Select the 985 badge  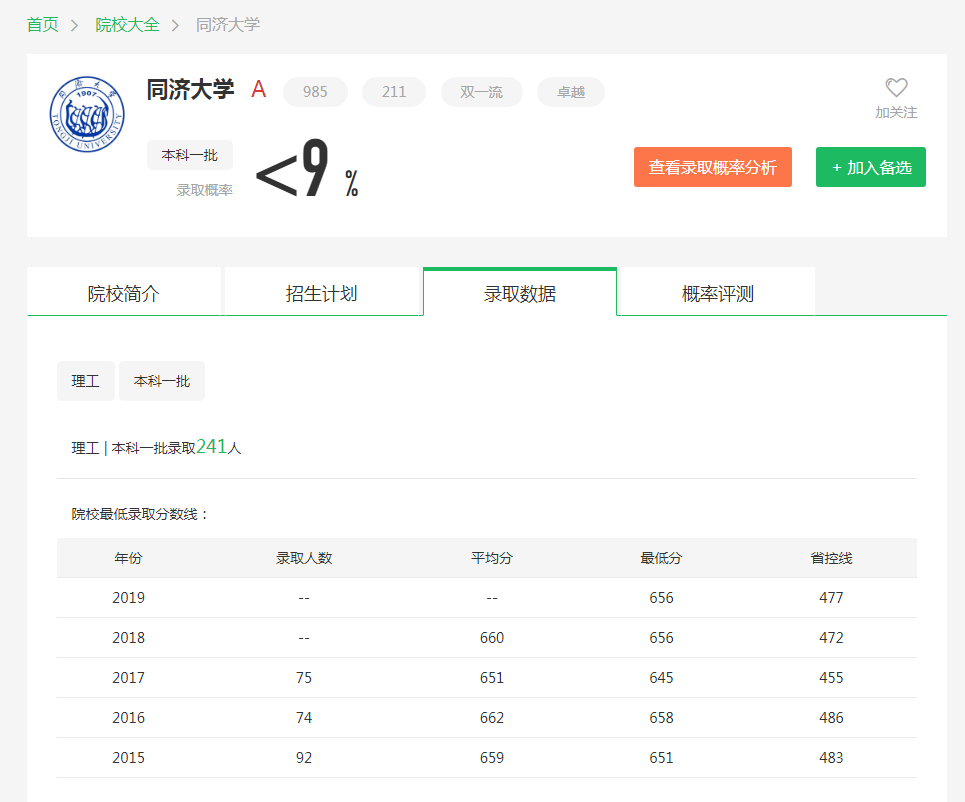pos(315,91)
